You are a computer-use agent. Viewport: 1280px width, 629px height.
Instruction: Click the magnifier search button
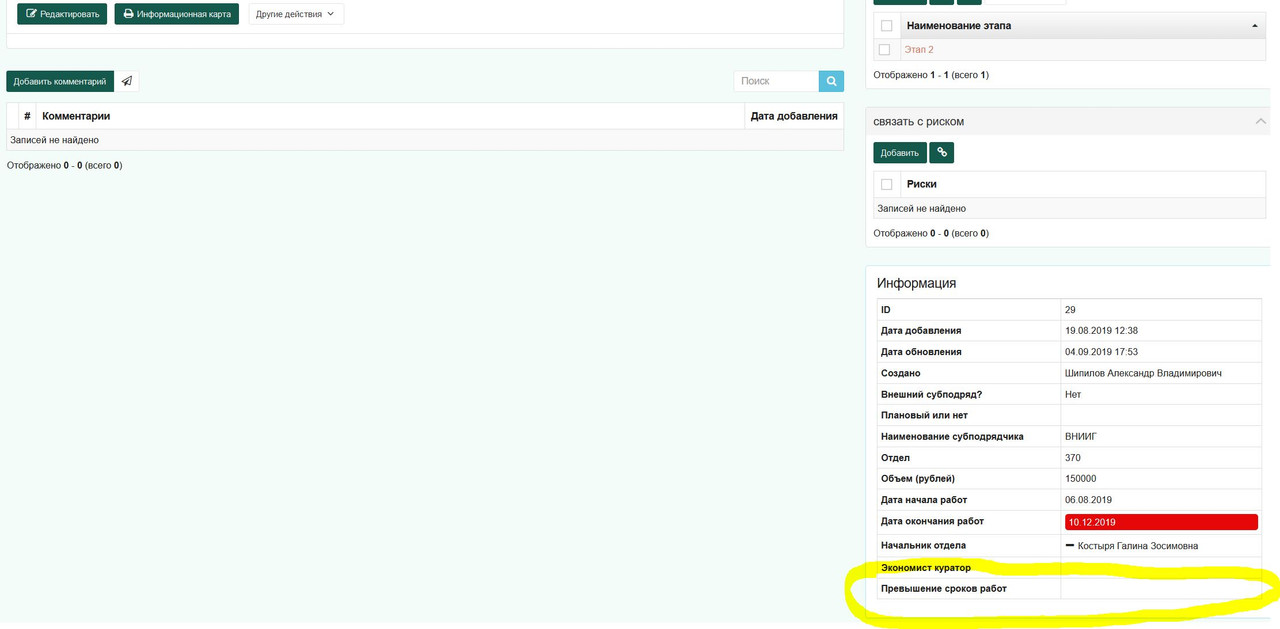click(831, 82)
